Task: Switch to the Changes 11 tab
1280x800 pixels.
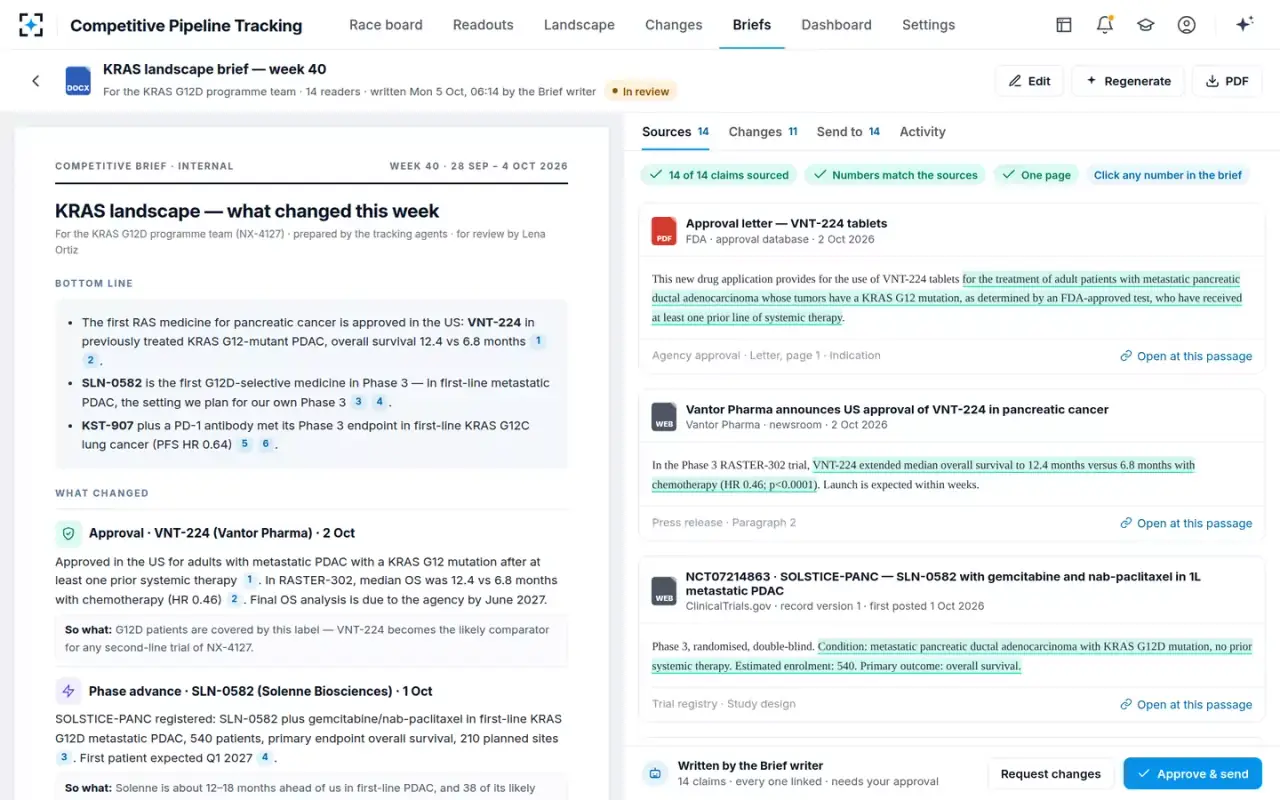Action: tap(763, 132)
